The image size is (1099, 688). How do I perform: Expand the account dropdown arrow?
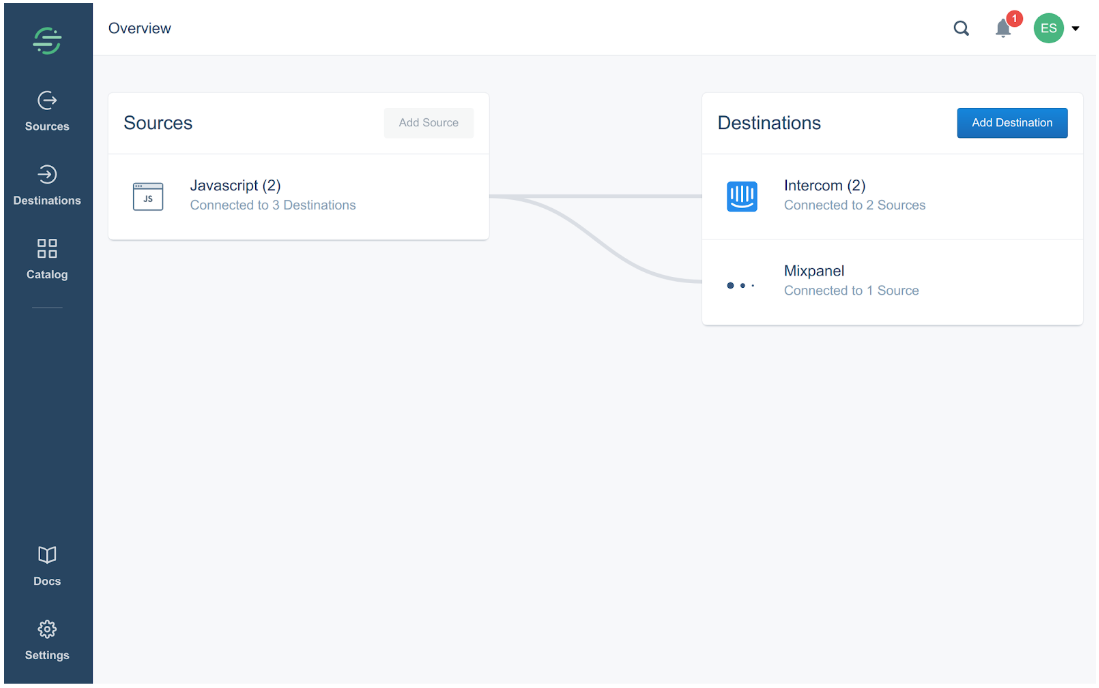(1075, 29)
